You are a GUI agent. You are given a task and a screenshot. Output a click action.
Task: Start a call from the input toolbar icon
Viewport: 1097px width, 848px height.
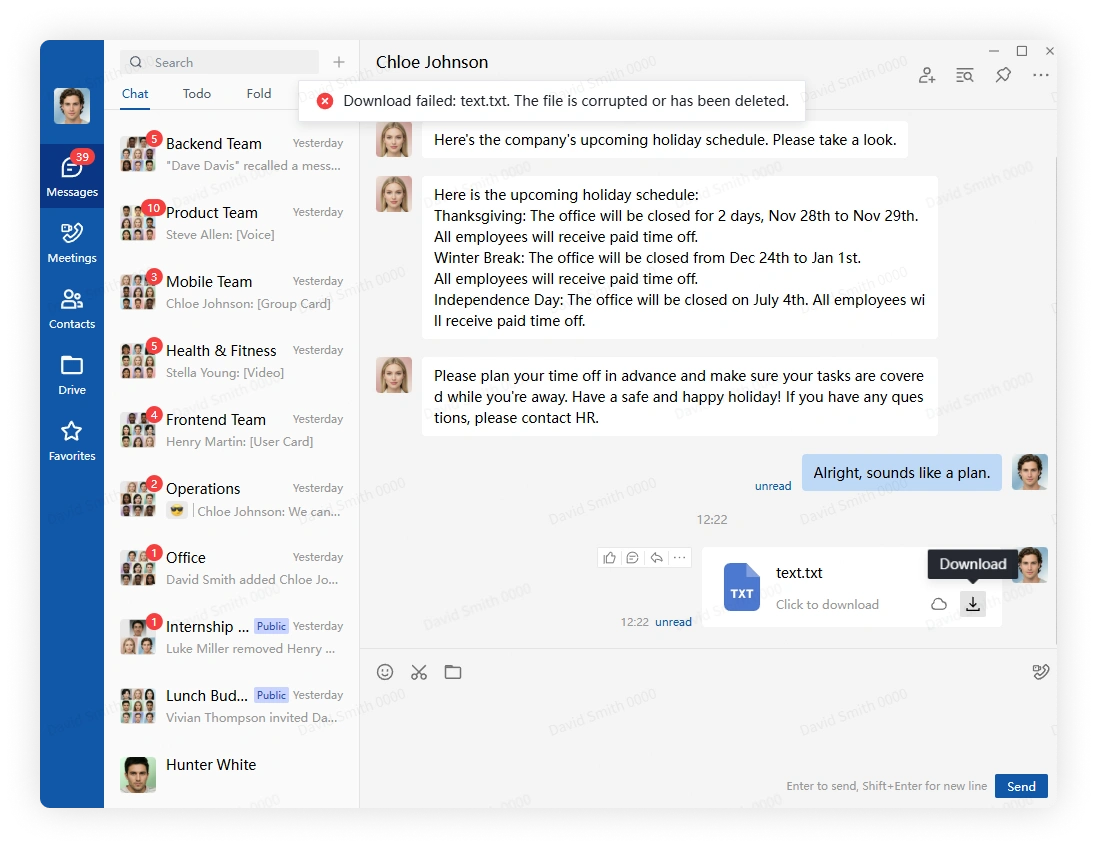click(x=1041, y=672)
